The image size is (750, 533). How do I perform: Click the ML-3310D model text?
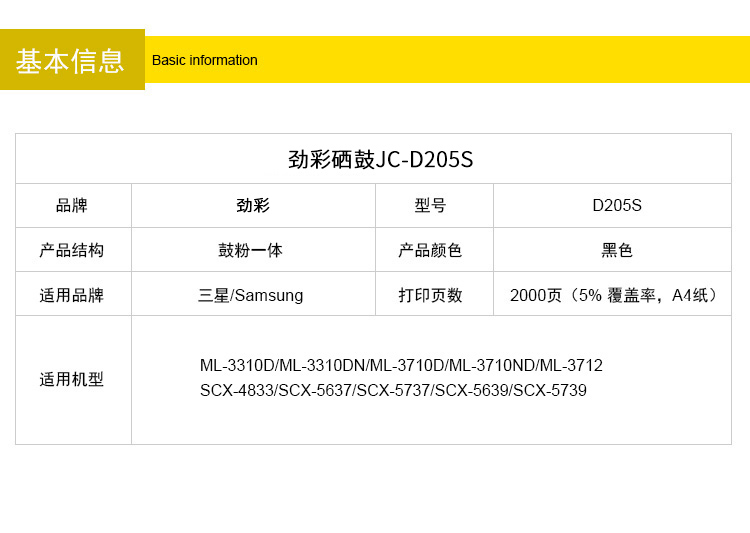[x=236, y=366]
